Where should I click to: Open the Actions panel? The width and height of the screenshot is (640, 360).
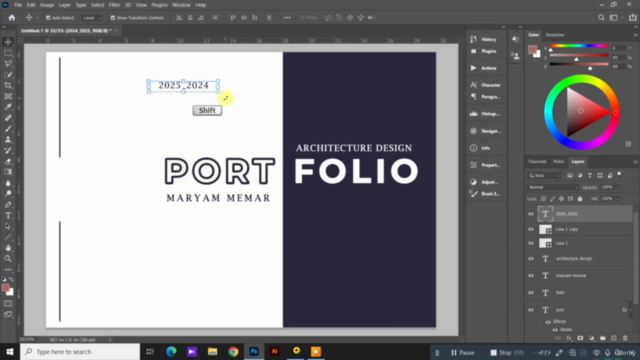484,68
